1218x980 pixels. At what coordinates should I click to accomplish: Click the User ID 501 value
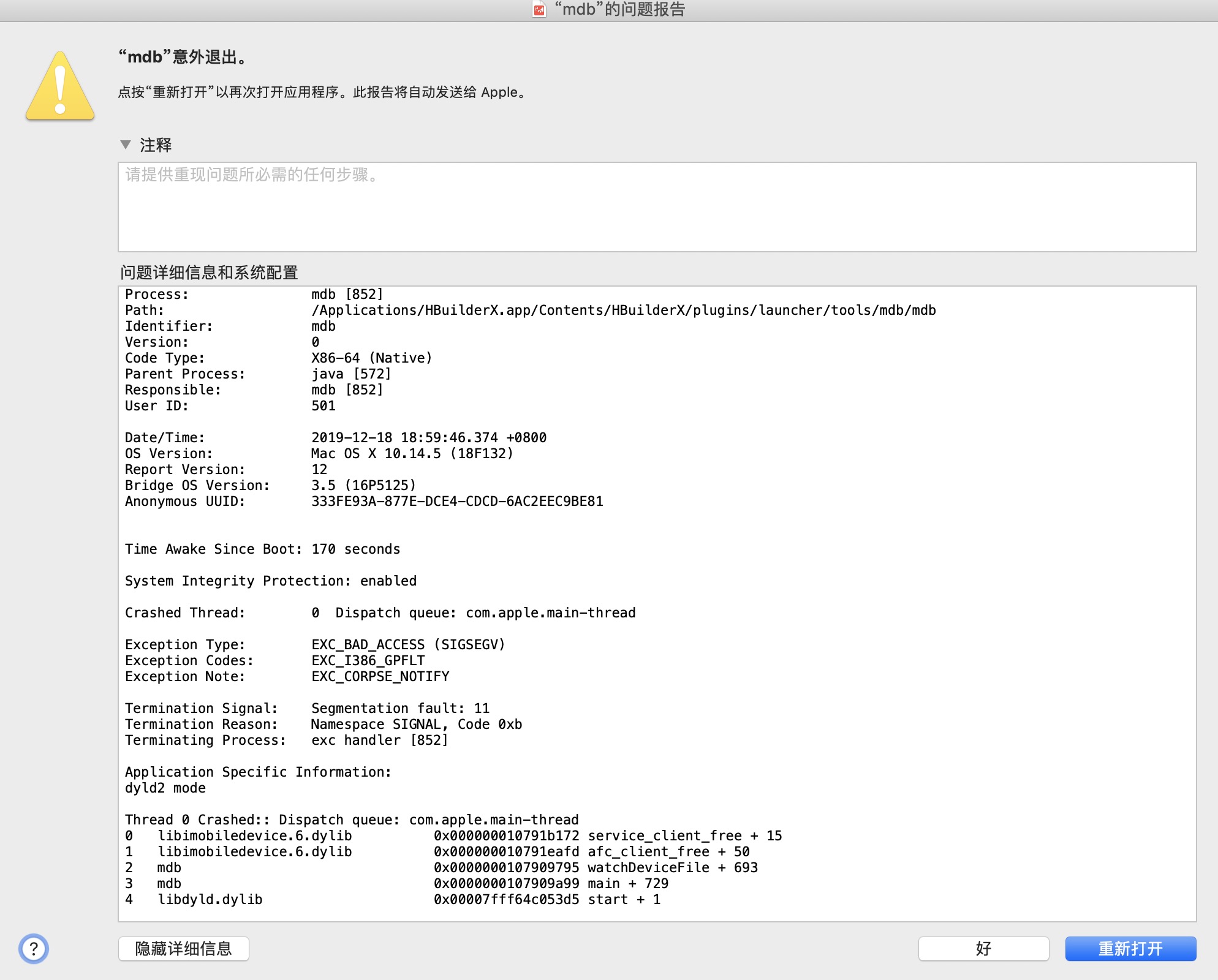click(323, 406)
